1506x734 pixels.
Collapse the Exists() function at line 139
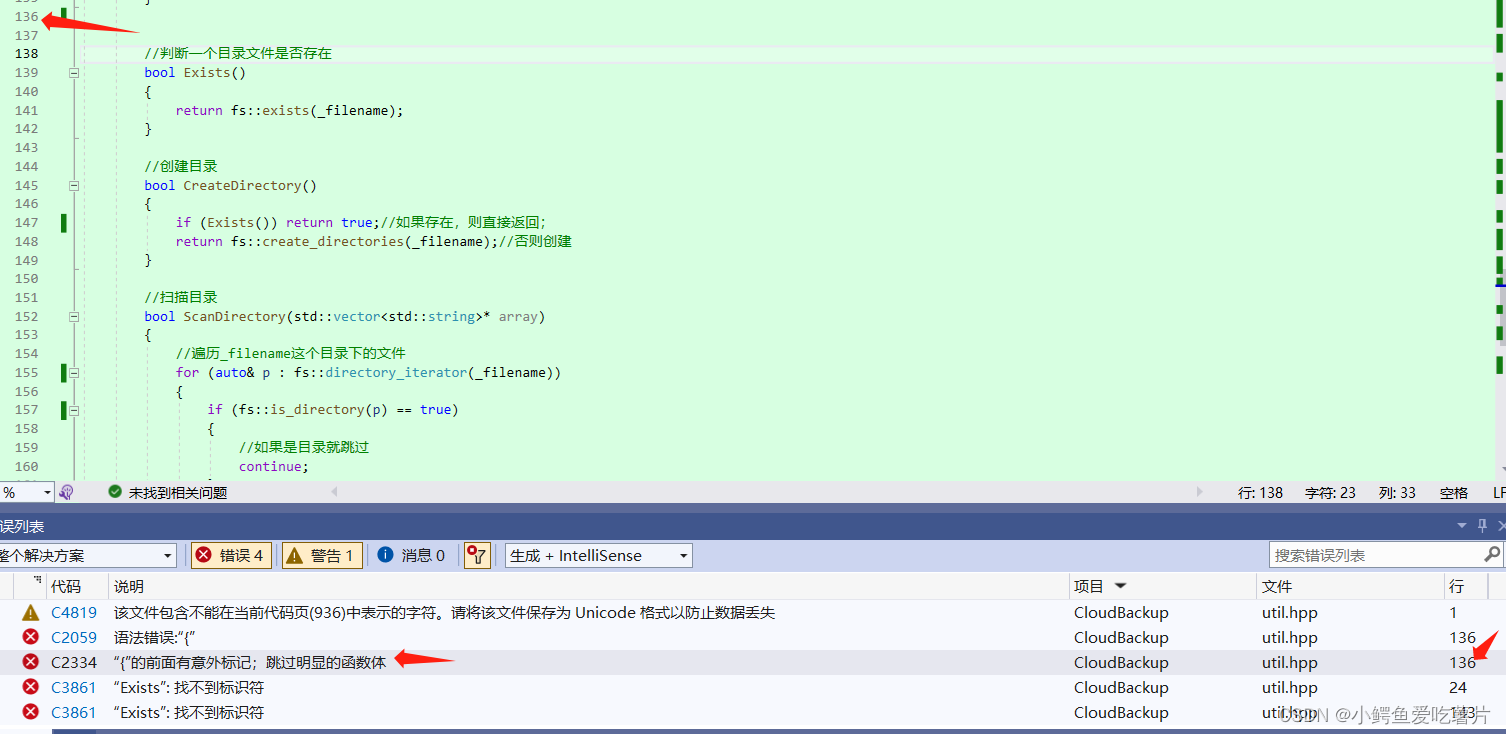coord(73,73)
